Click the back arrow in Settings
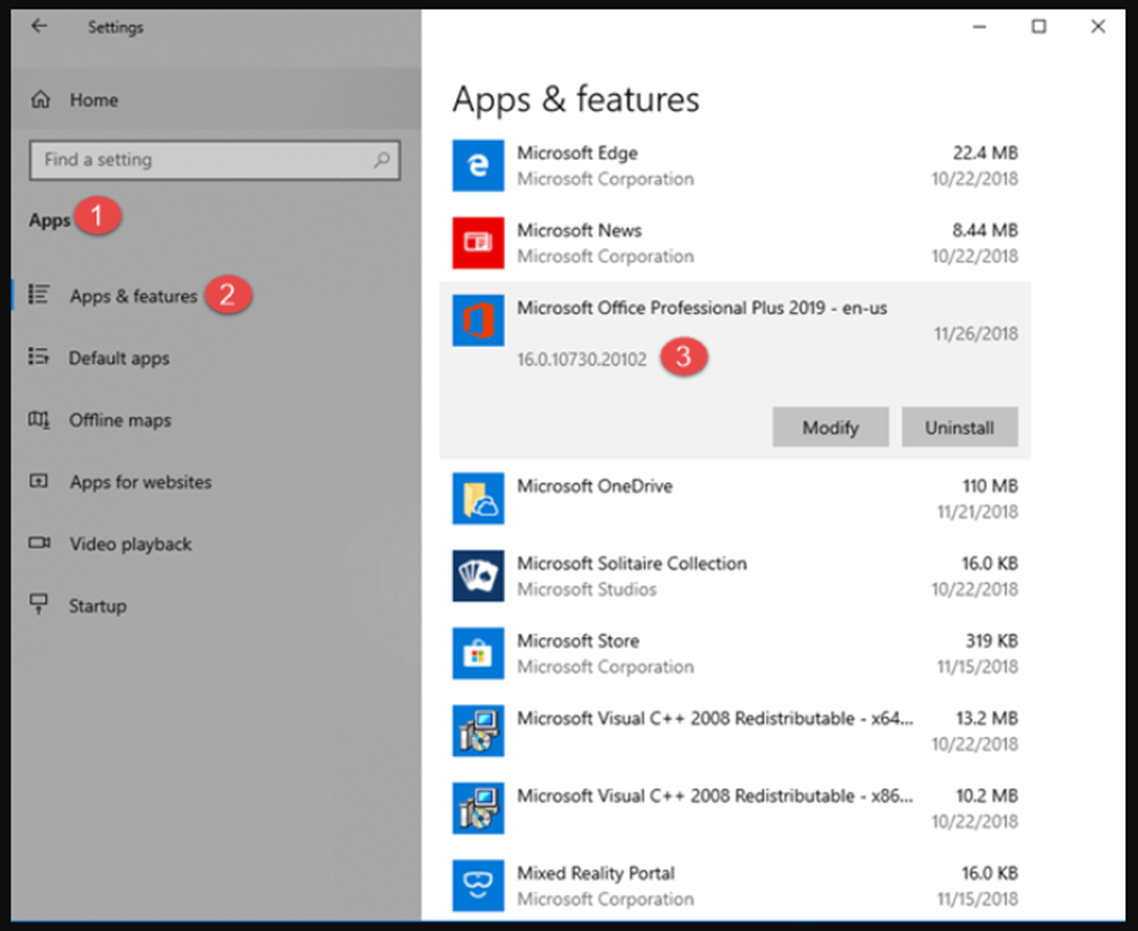 (39, 26)
